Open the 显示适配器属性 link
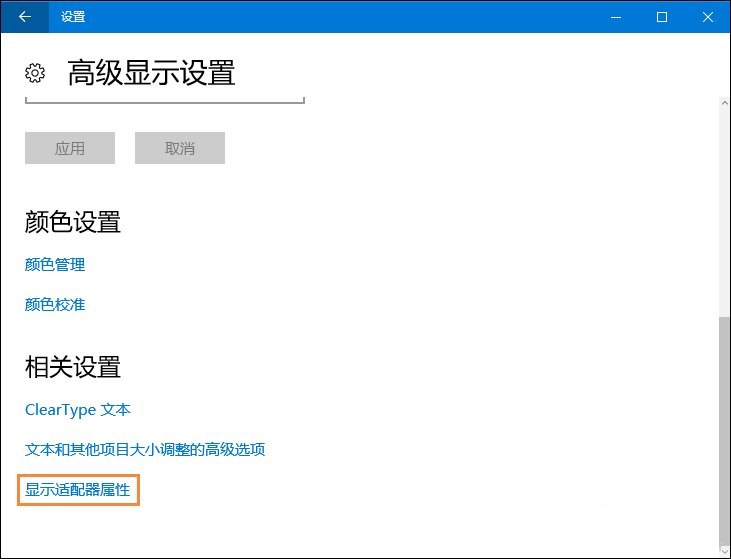The image size is (731, 559). click(78, 490)
